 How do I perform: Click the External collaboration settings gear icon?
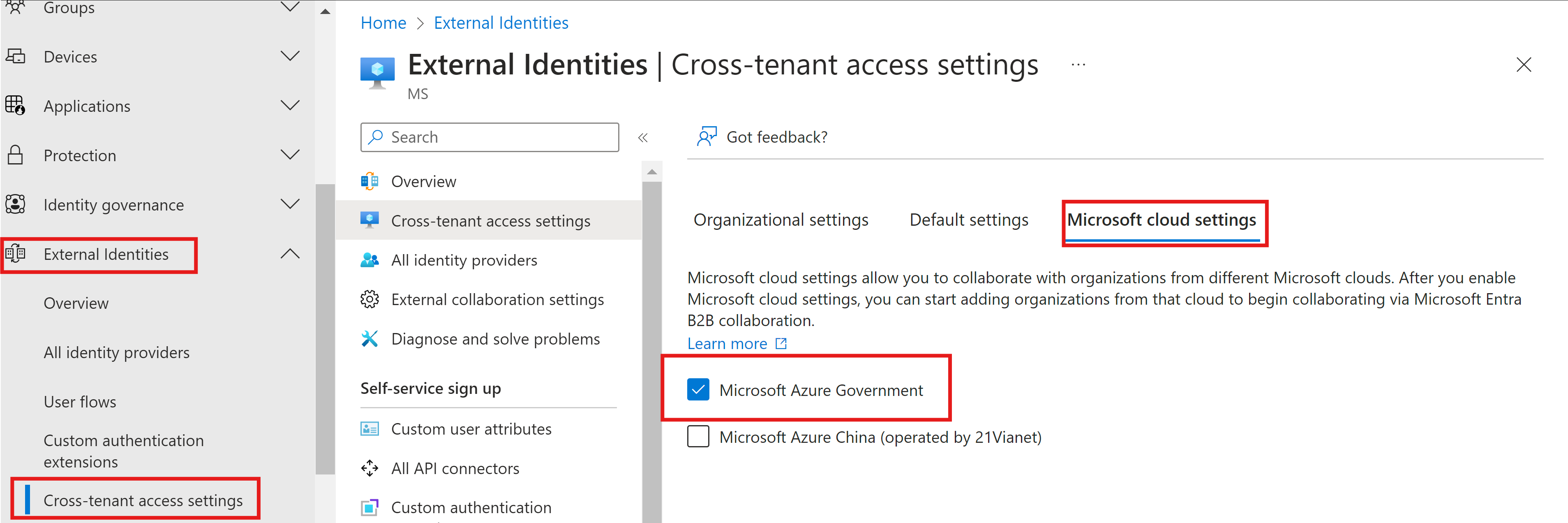pos(369,300)
